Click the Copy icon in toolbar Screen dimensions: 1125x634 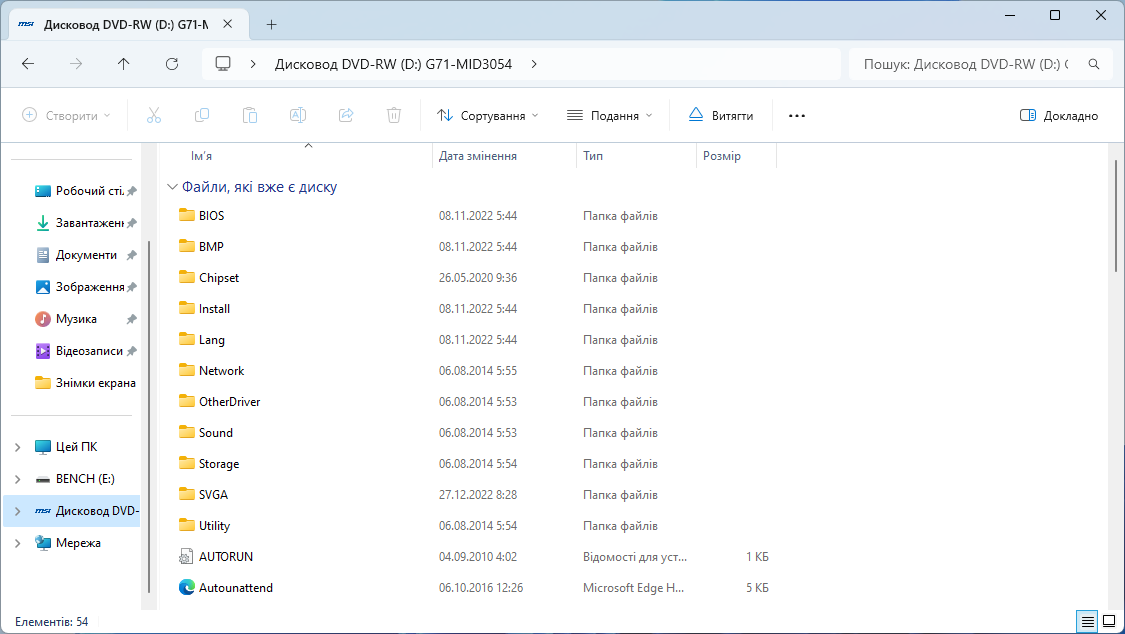click(202, 115)
